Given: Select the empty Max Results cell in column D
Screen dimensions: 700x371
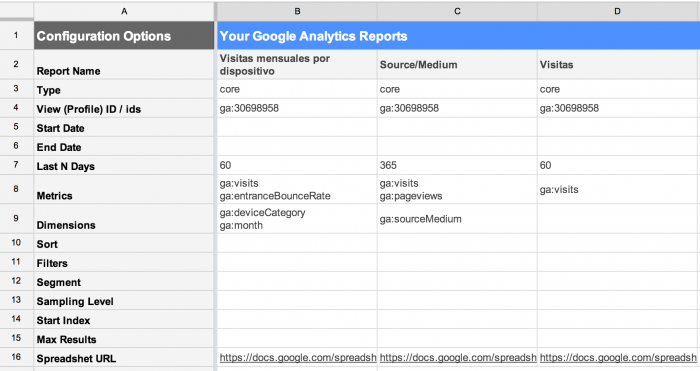Looking at the screenshot, I should coord(617,339).
